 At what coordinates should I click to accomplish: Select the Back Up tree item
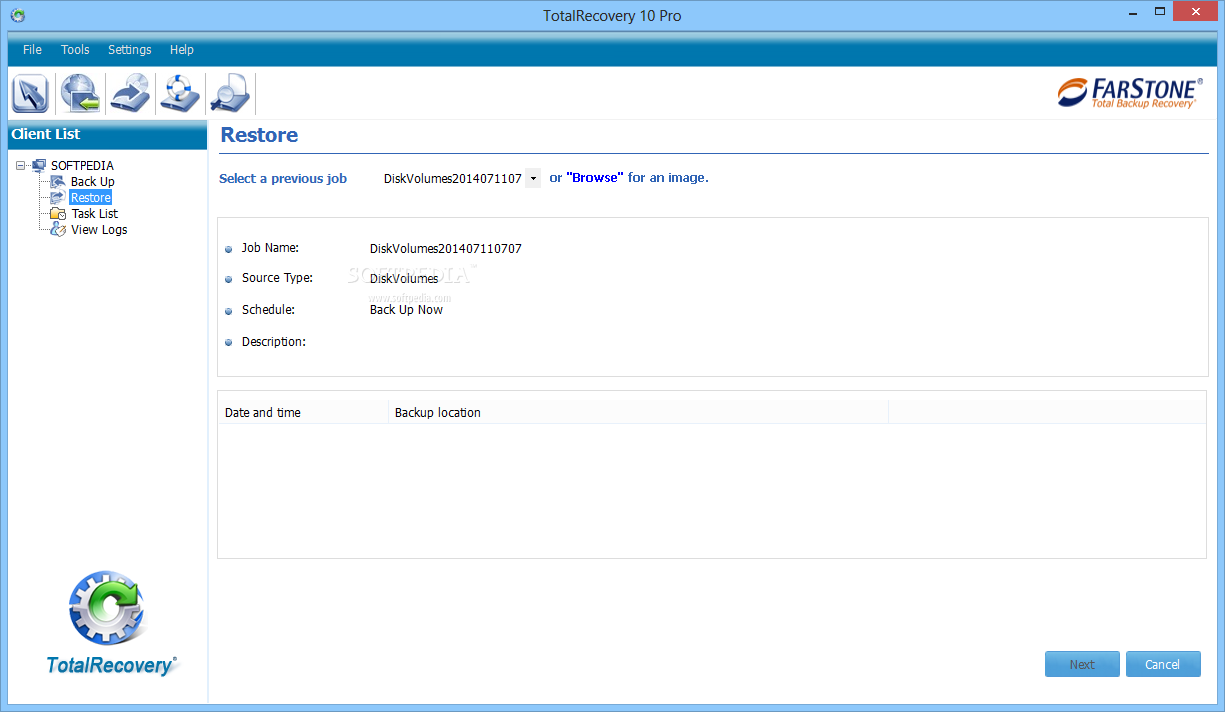pos(93,181)
